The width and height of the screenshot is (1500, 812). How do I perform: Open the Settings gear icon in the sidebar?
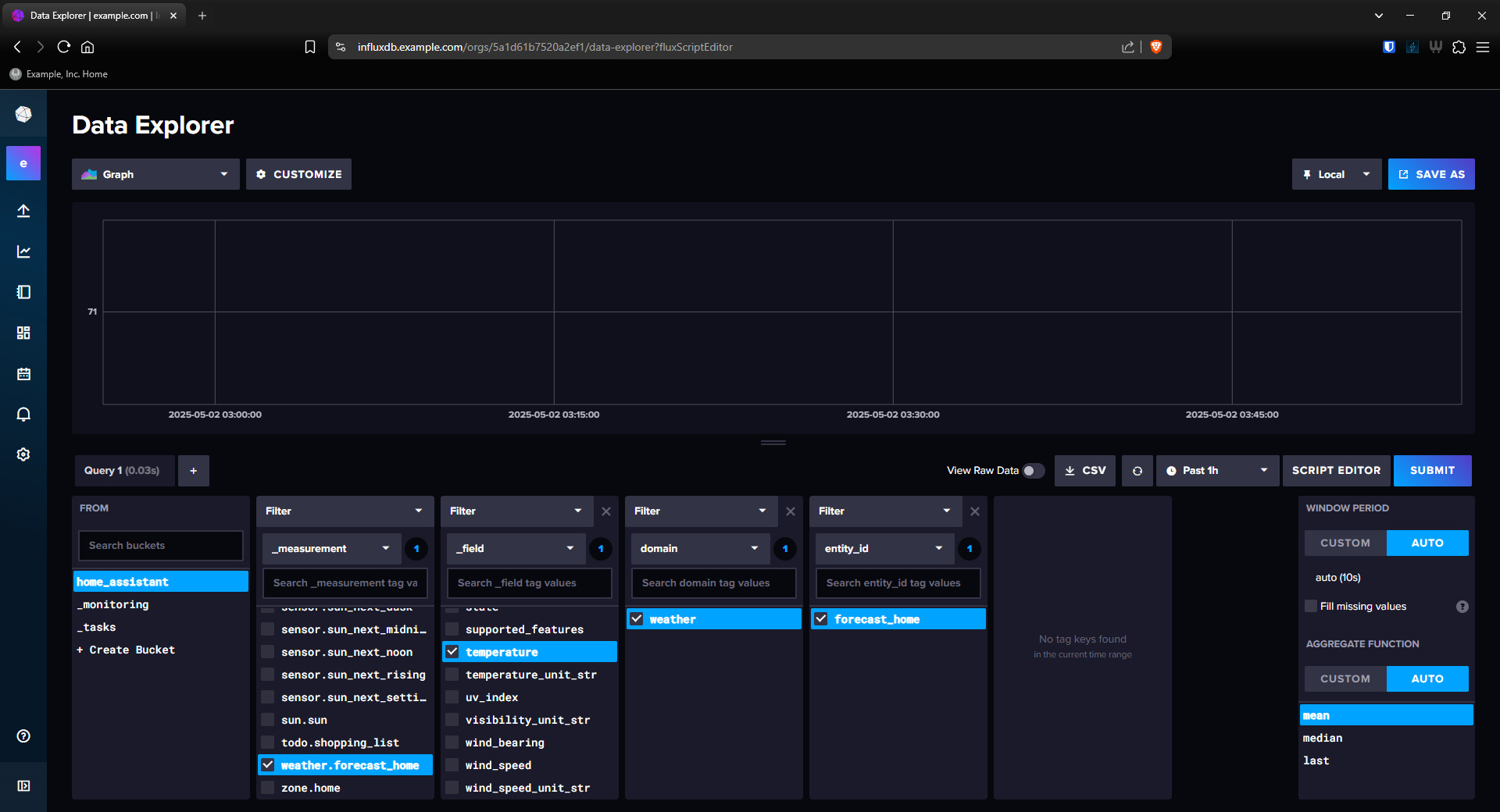[23, 454]
